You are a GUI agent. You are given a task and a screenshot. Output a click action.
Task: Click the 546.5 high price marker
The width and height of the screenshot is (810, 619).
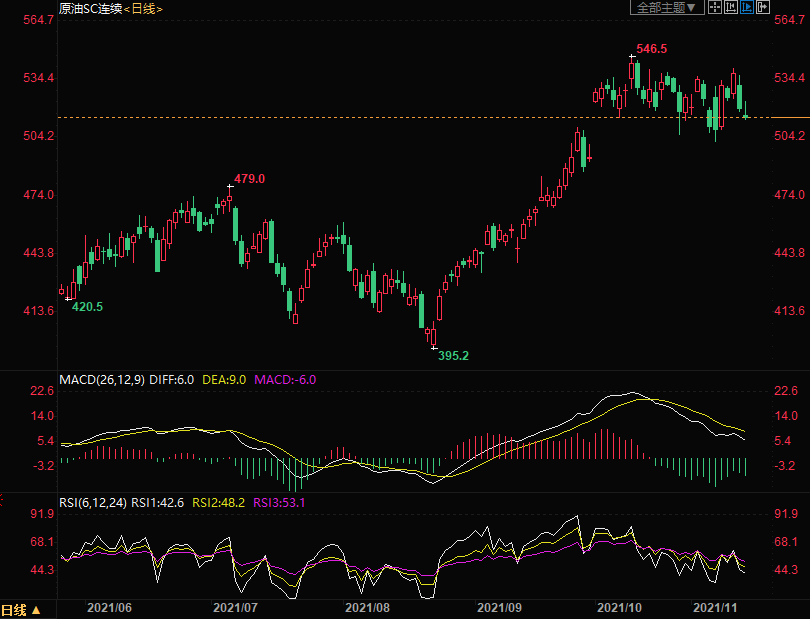(651, 48)
